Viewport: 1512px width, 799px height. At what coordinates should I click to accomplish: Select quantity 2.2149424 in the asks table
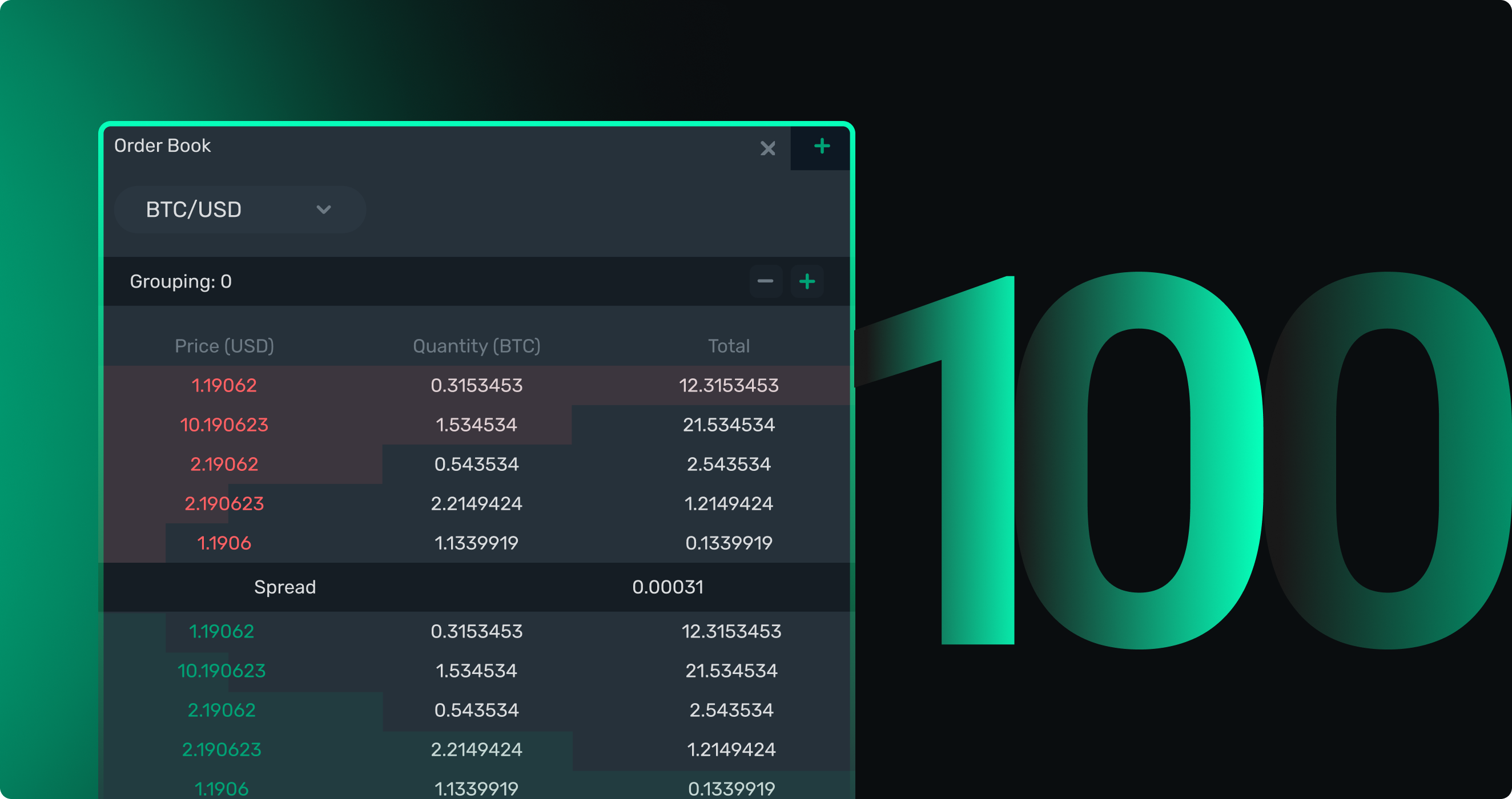[476, 503]
